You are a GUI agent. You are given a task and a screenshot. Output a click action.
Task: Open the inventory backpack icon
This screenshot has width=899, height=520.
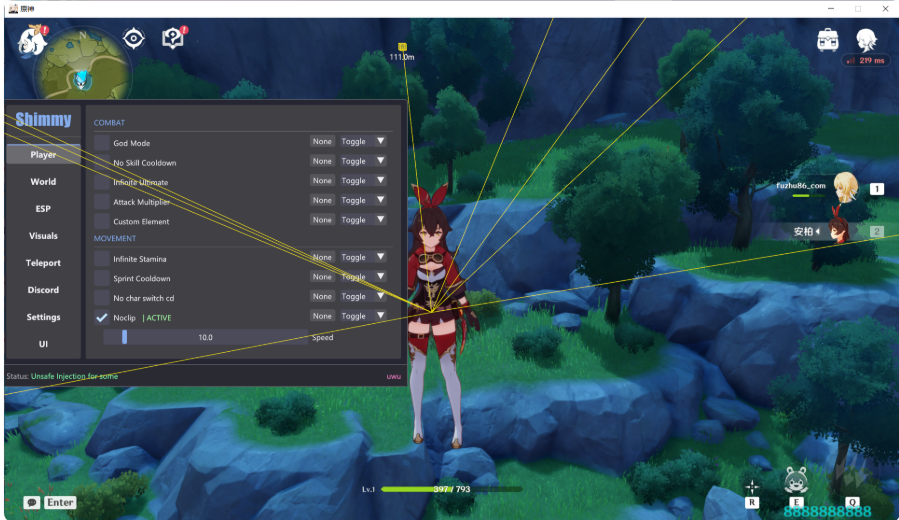tap(827, 40)
